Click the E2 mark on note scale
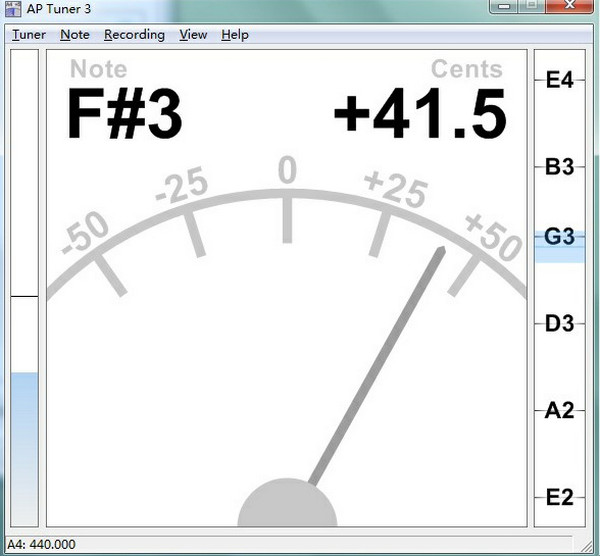This screenshot has height=556, width=600. click(559, 497)
